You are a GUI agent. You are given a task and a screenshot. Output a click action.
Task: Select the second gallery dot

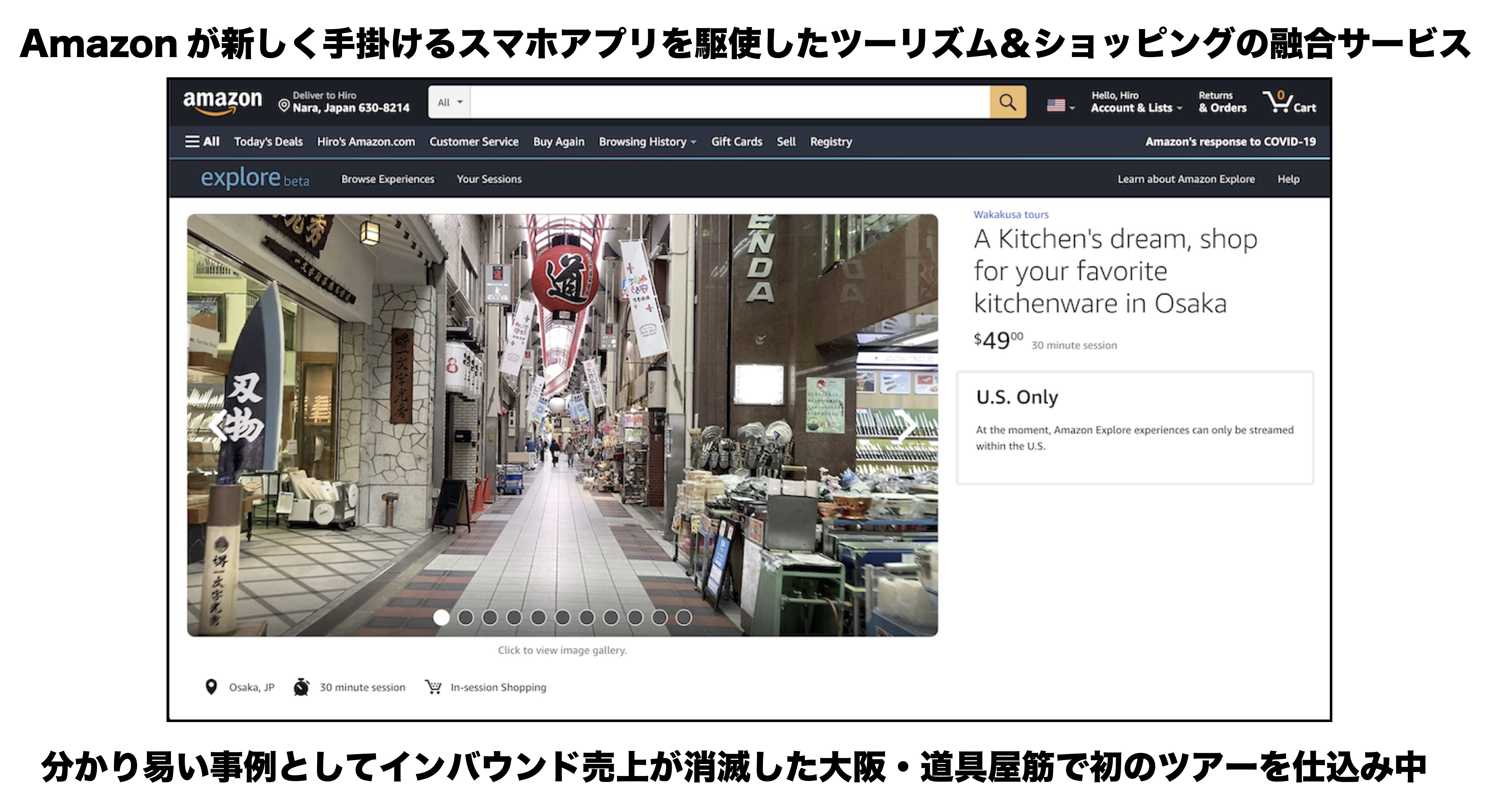coord(466,618)
